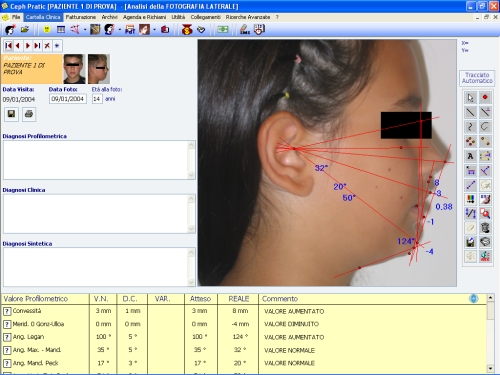Screen dimensions: 500x375
Task: Click the asterisk new record button
Action: [57, 46]
